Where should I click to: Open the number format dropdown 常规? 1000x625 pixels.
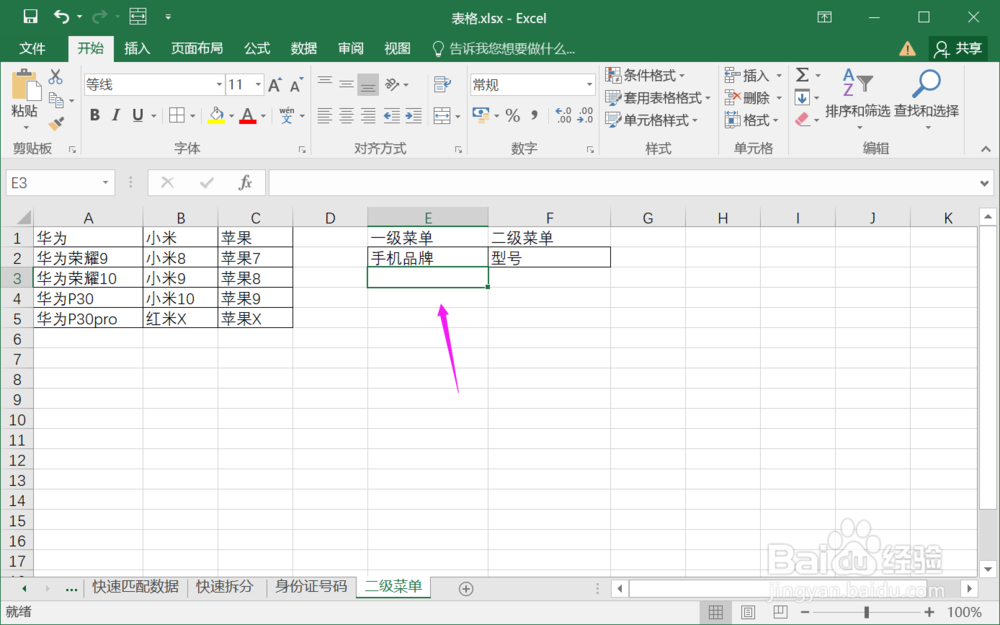pos(589,85)
